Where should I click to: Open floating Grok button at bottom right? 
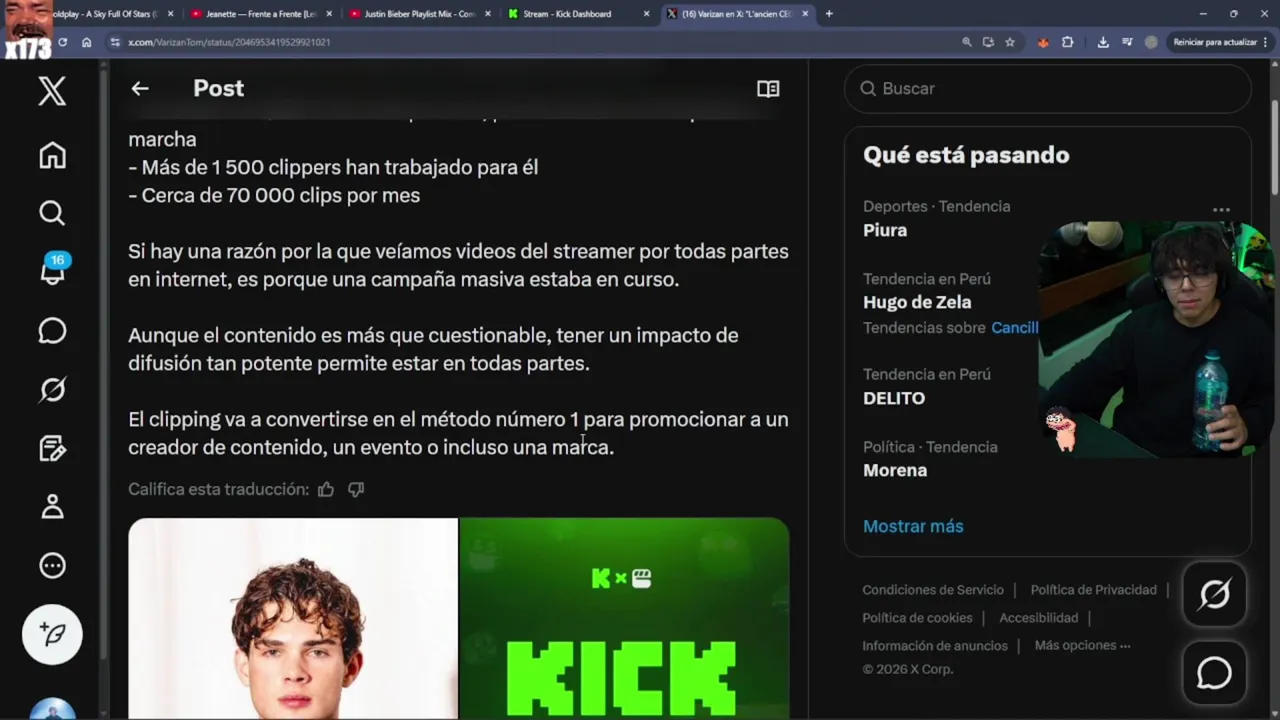tap(1214, 594)
